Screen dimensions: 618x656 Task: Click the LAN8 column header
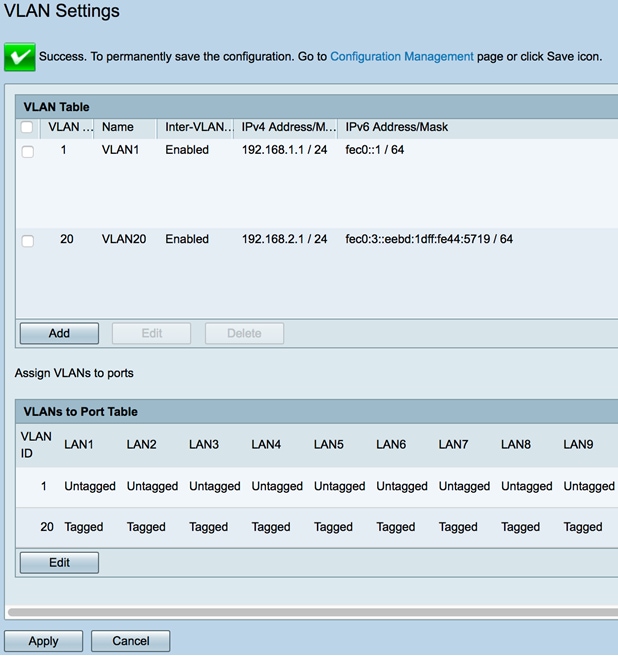tap(516, 444)
